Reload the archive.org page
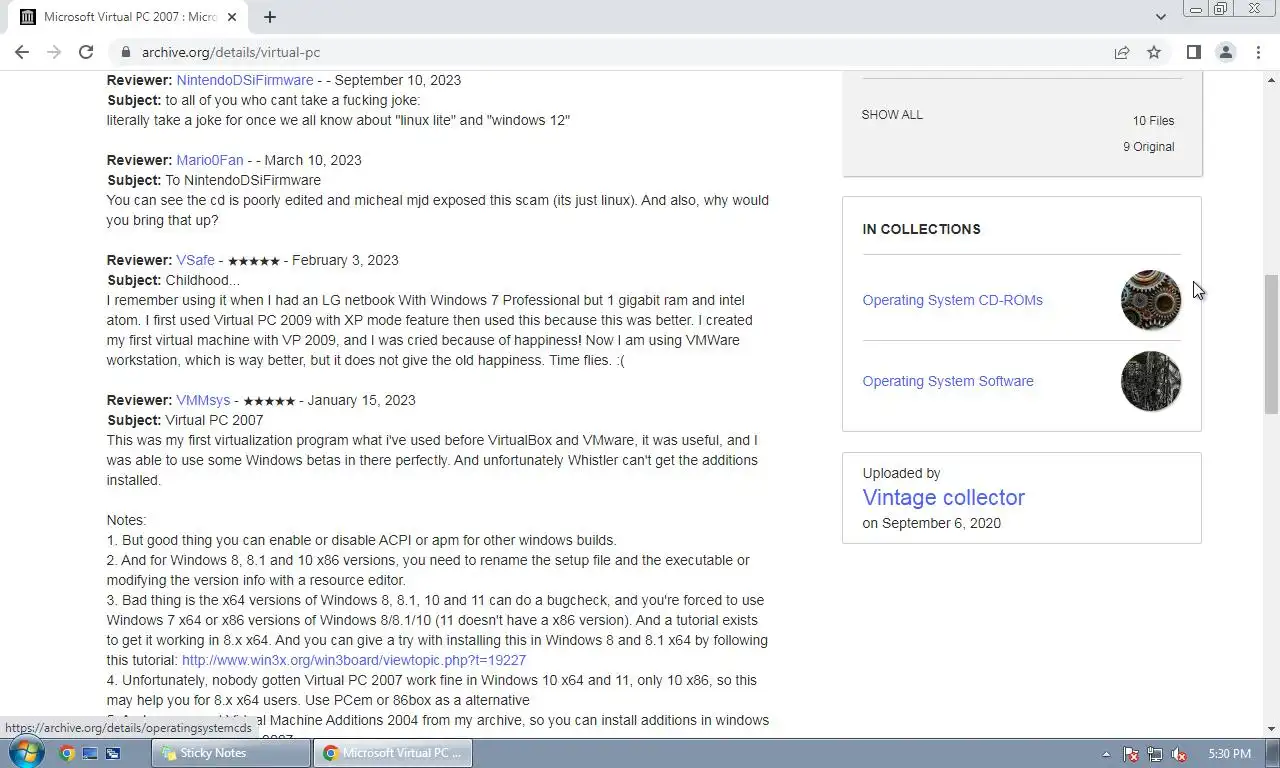The image size is (1280, 768). (x=86, y=52)
